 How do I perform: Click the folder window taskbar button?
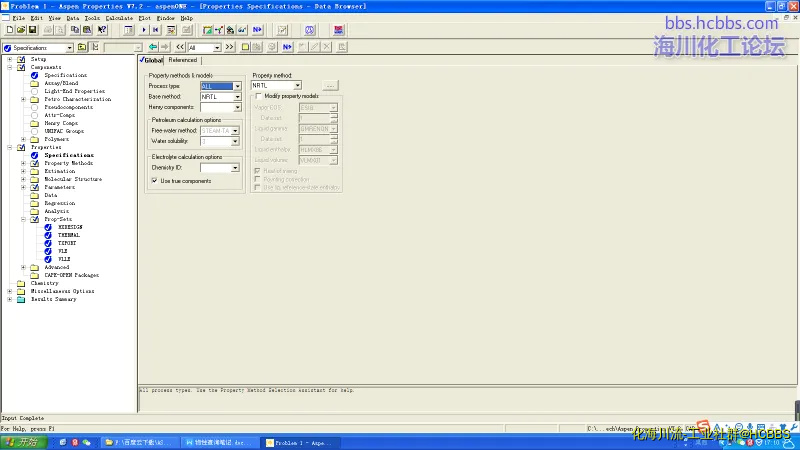tap(140, 443)
